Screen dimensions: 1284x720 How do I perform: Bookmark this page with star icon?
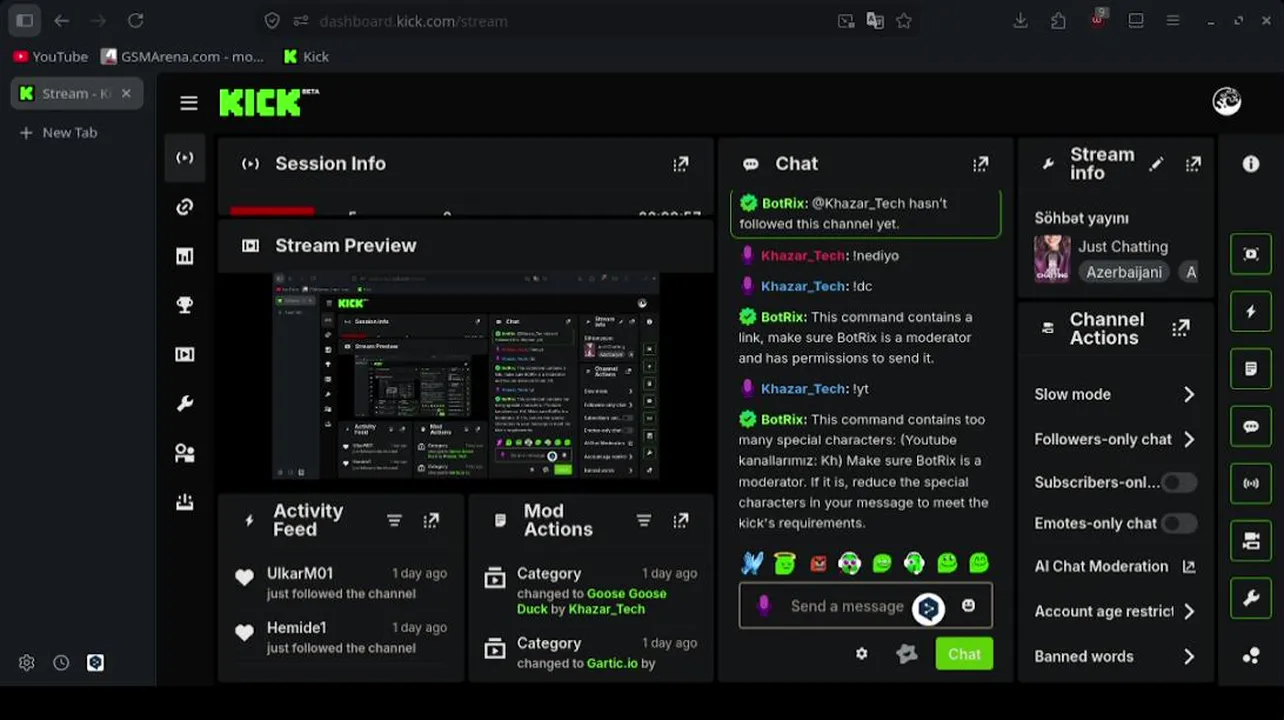pos(904,21)
